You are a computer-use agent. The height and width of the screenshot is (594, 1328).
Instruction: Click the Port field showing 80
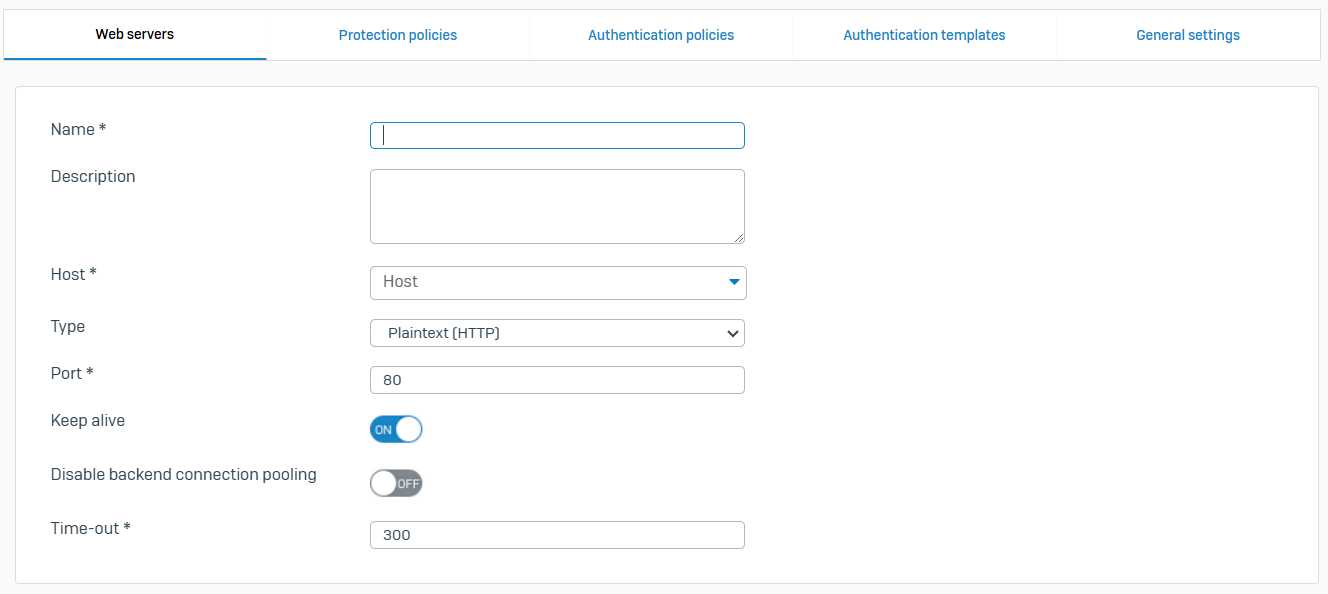pyautogui.click(x=557, y=380)
